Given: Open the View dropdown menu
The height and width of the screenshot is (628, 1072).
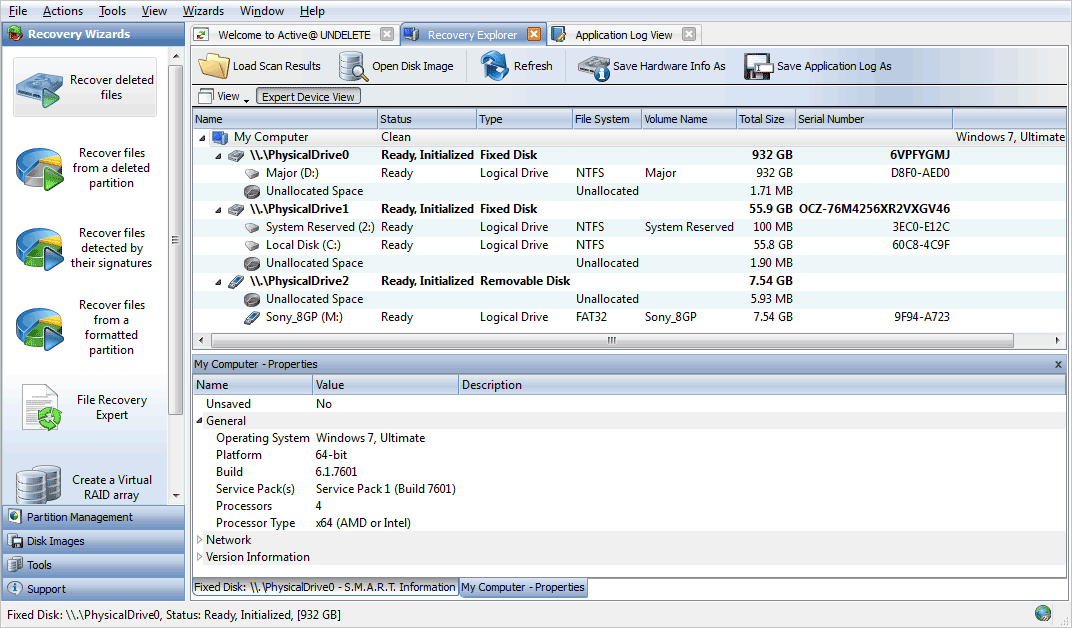Looking at the screenshot, I should coord(222,97).
